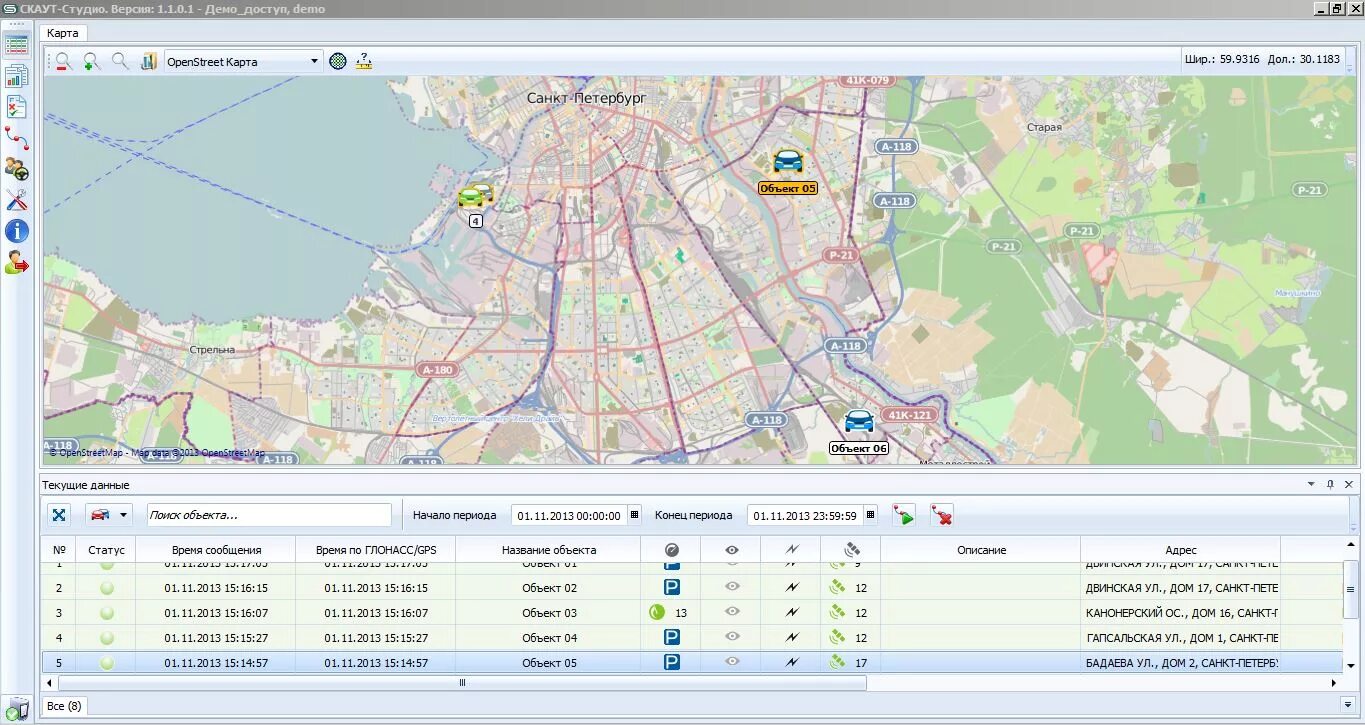This screenshot has height=725, width=1365.
Task: Click in the Поиск объекта search field
Action: [269, 515]
